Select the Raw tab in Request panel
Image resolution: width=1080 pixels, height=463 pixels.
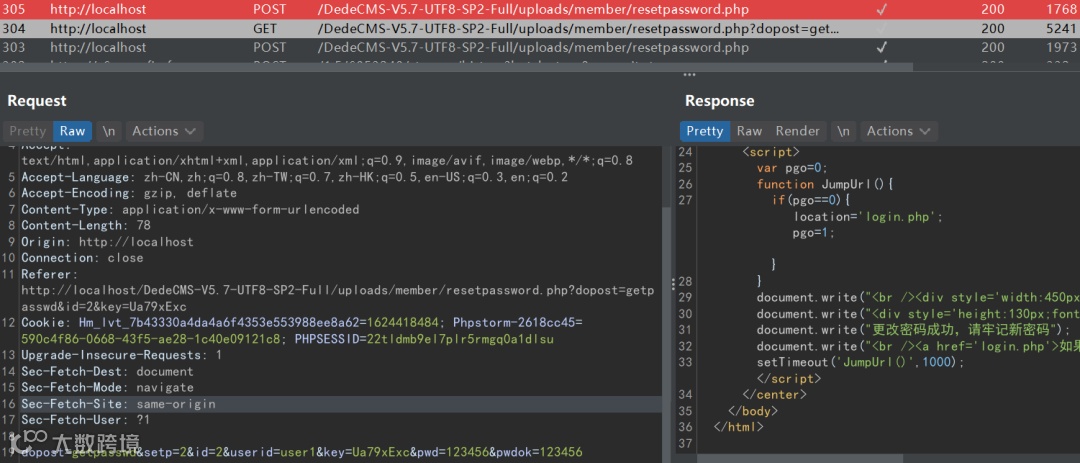click(x=72, y=131)
